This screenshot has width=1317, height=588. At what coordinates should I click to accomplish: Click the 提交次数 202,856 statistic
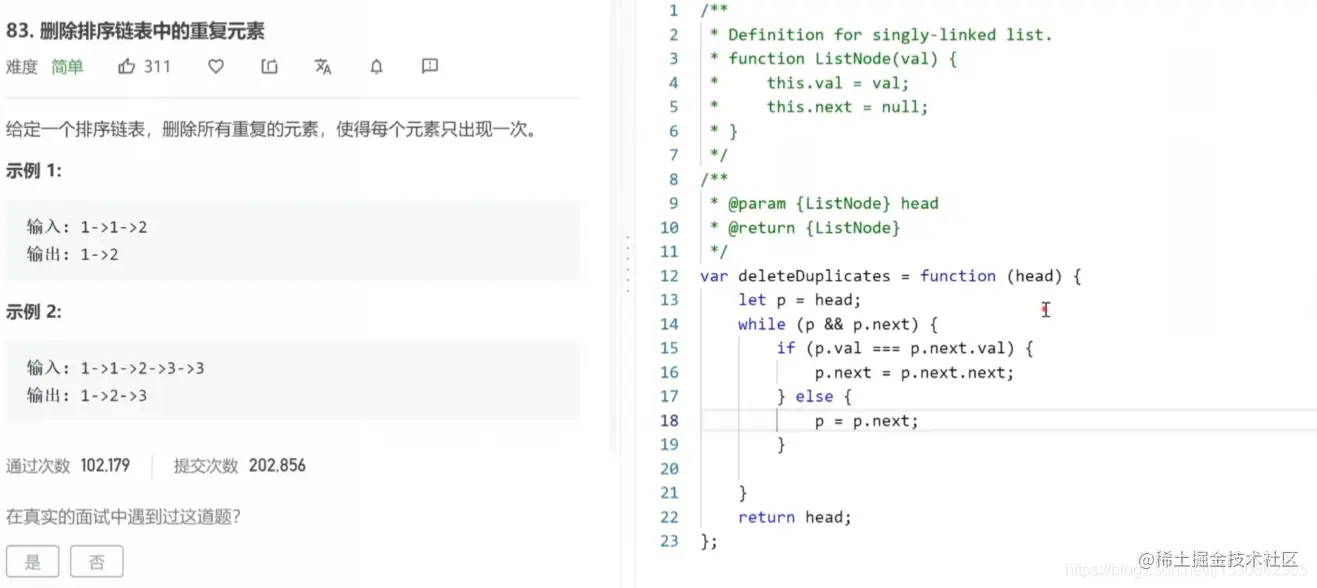coord(240,465)
